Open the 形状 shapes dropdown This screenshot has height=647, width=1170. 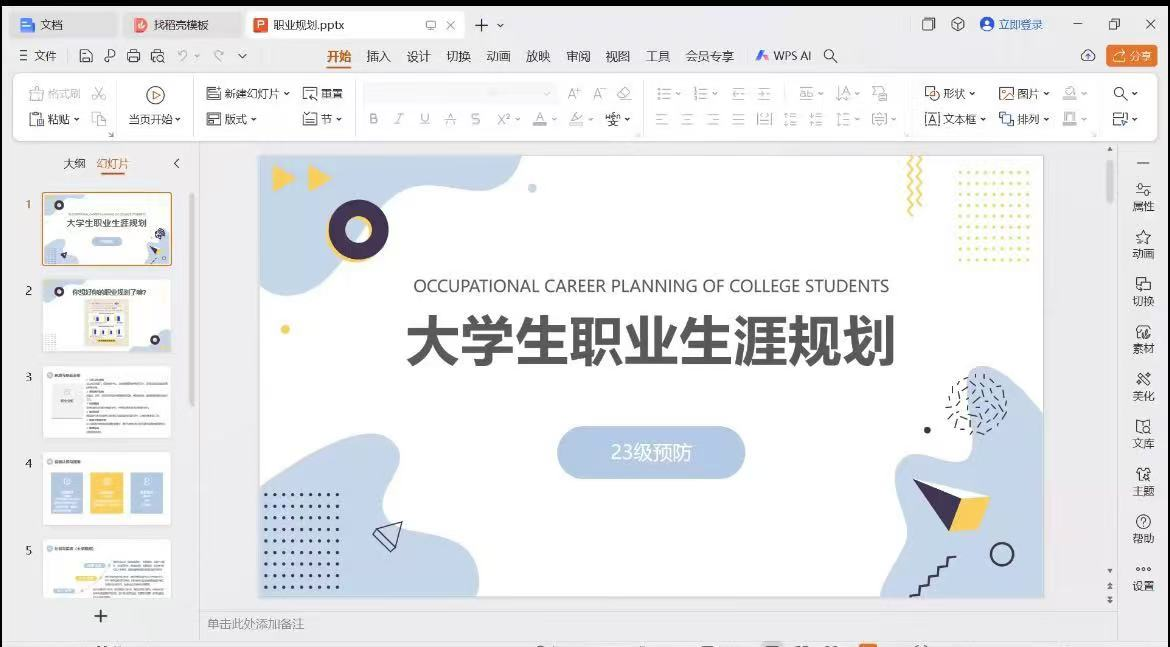click(950, 93)
